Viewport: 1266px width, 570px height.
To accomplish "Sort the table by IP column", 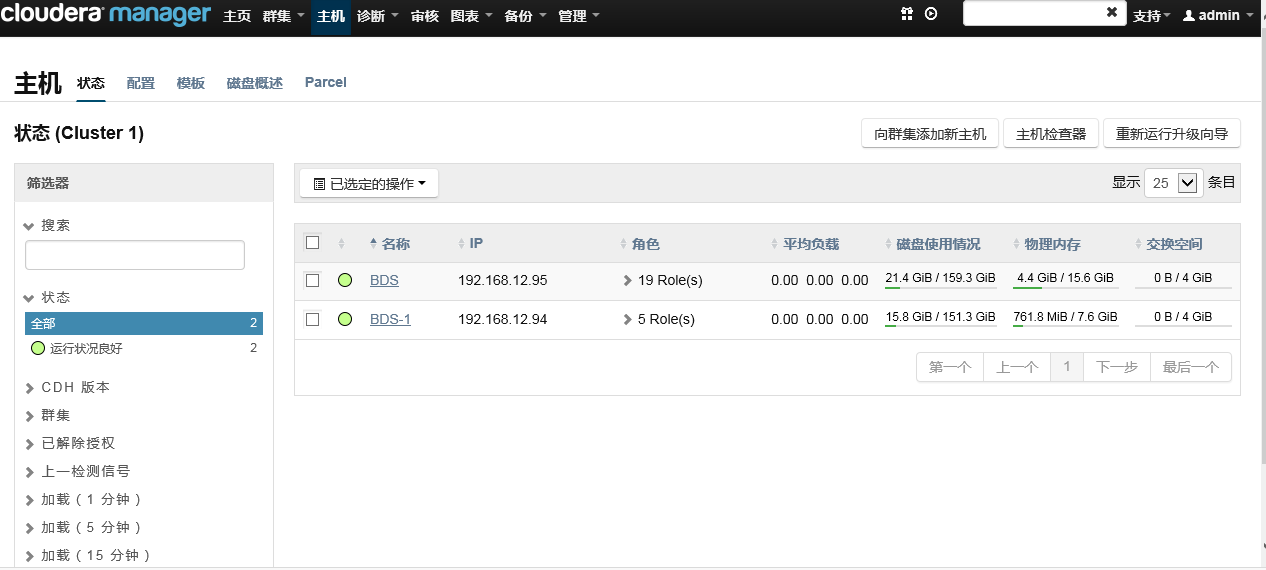I will pos(470,244).
